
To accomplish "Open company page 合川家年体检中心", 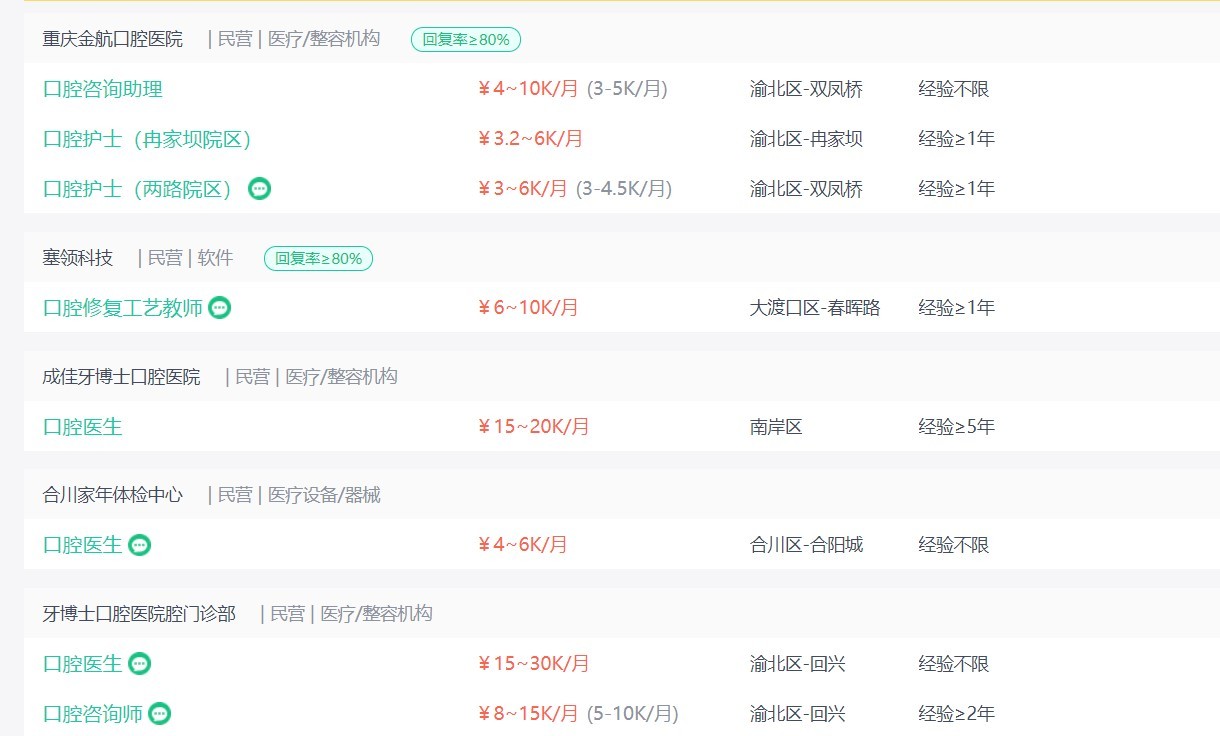I will click(113, 495).
